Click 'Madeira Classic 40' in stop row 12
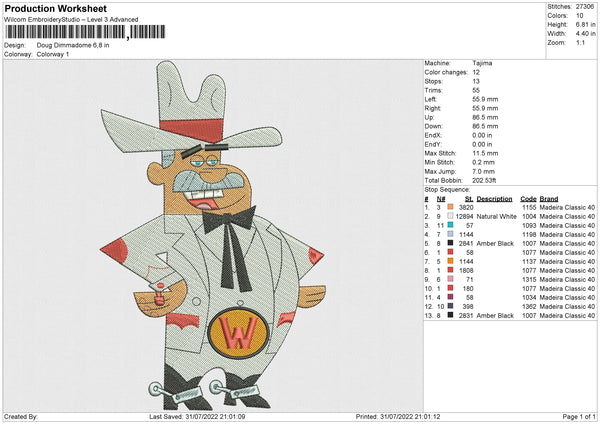Screen dimensions: 600x424 click(567, 307)
